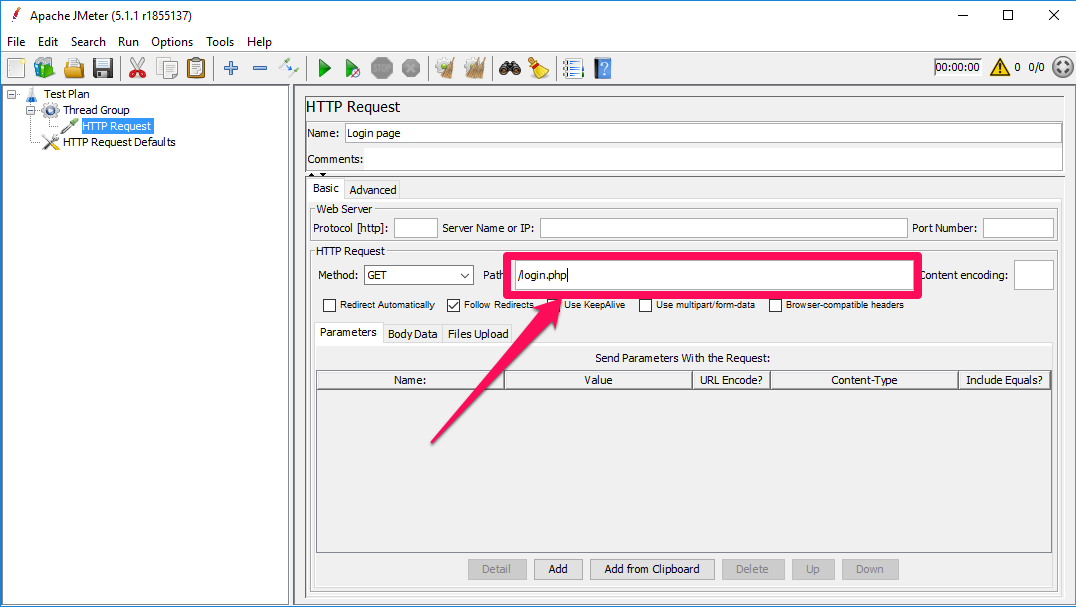Open the Tools menu
Viewport: 1076px width, 607px height.
tap(220, 42)
